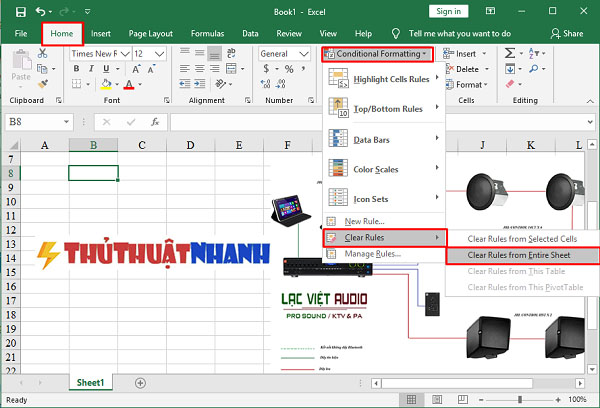
Task: Click the Fill down arrow icon
Action: pos(510,69)
